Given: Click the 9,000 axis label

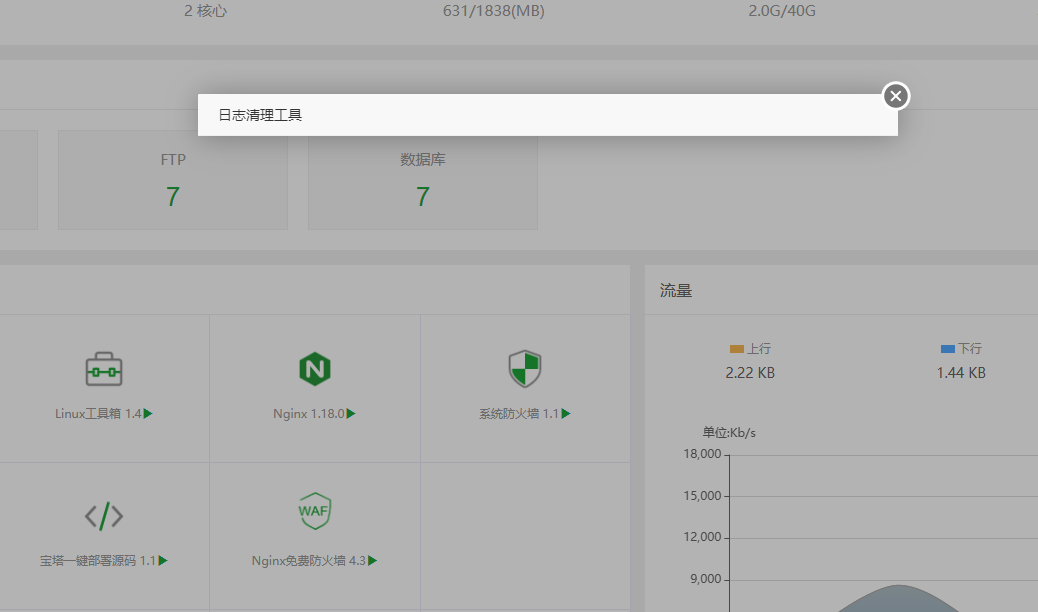Looking at the screenshot, I should click(706, 579).
